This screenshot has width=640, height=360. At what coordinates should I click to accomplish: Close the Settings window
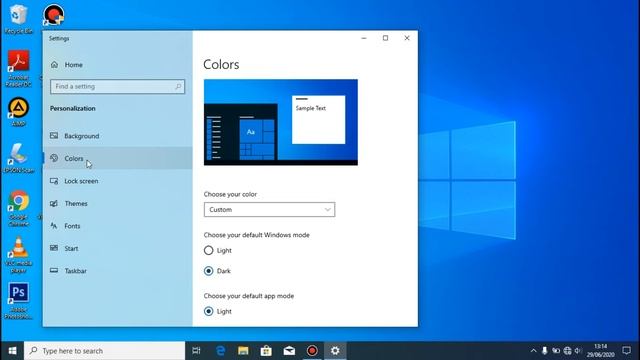tap(407, 38)
